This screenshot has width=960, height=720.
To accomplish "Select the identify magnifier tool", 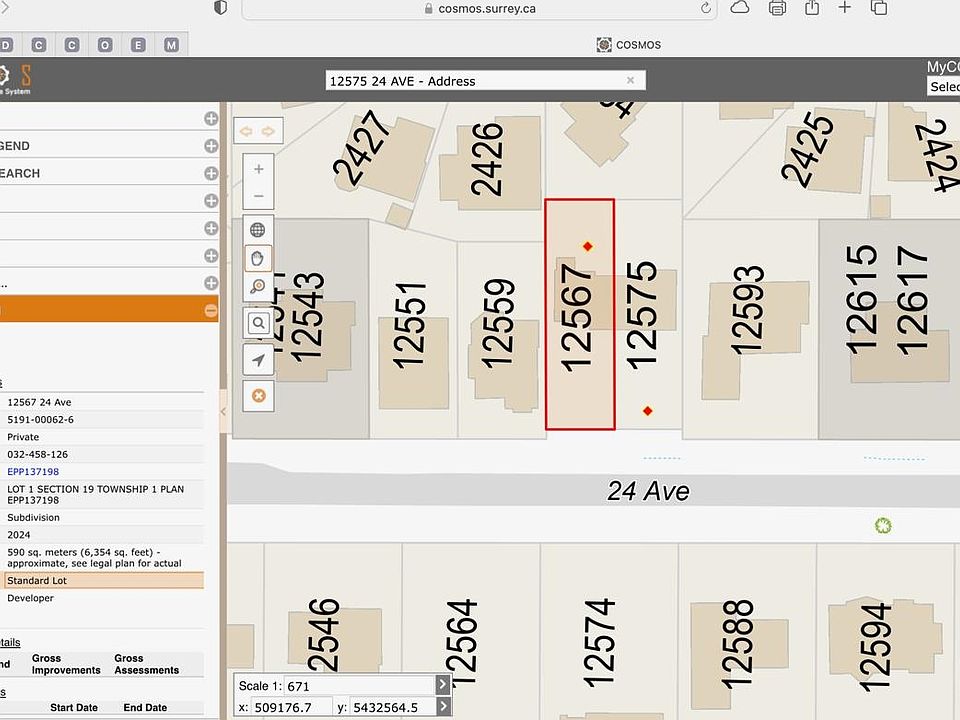I will pos(258,287).
